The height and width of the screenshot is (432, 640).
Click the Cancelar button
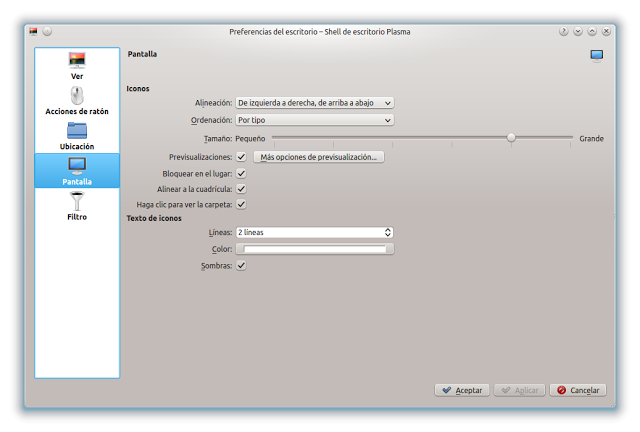pos(578,390)
